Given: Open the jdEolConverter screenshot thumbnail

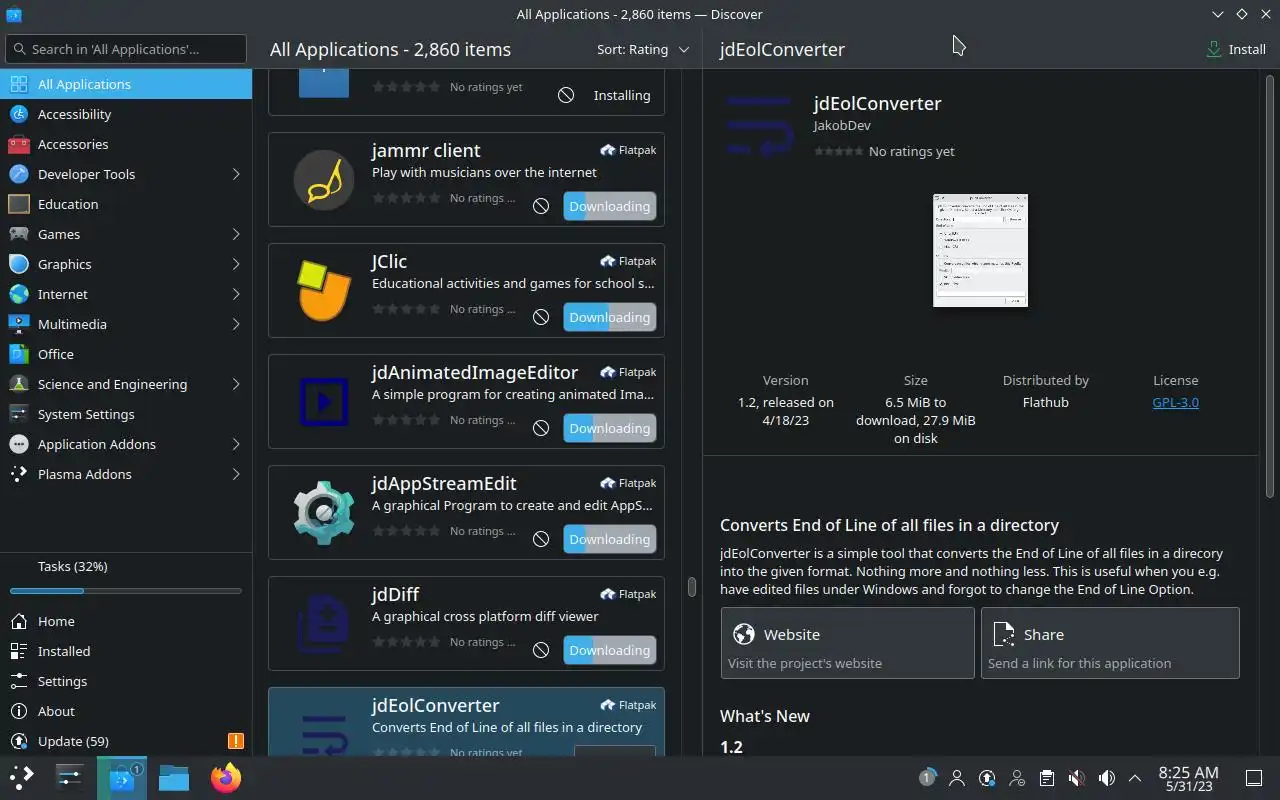Looking at the screenshot, I should tap(980, 250).
